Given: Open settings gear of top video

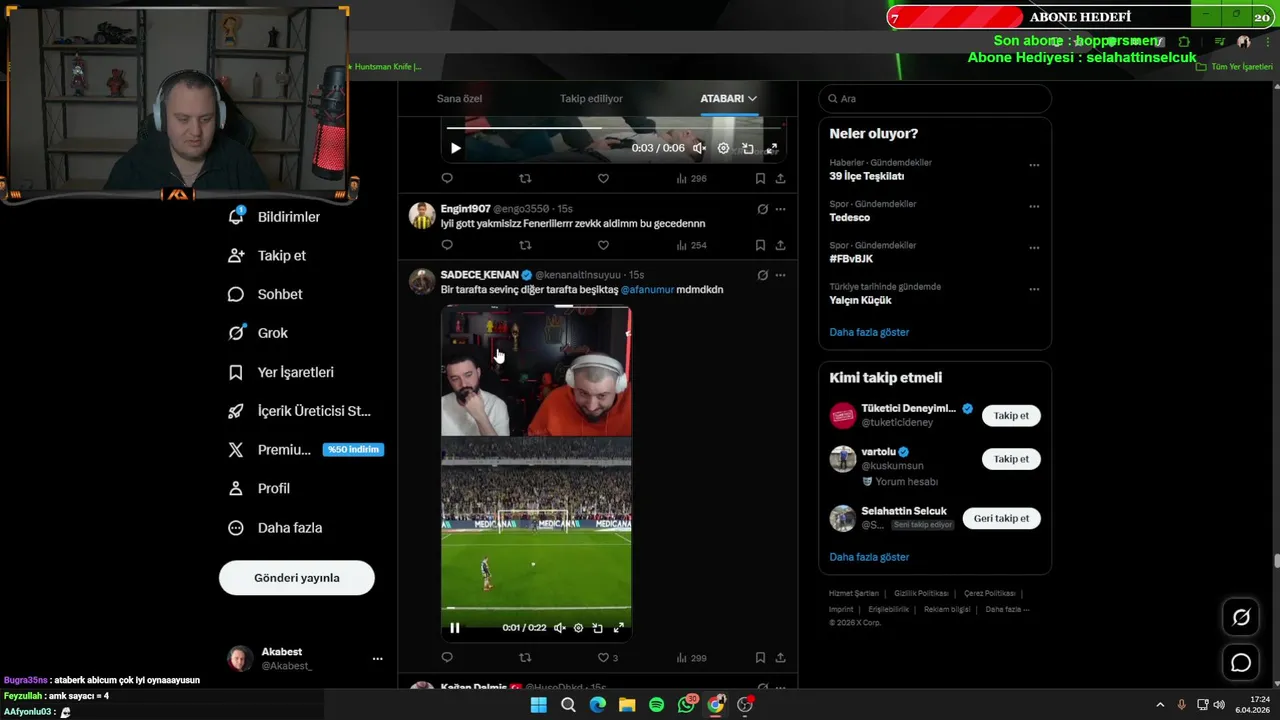Looking at the screenshot, I should click(723, 148).
